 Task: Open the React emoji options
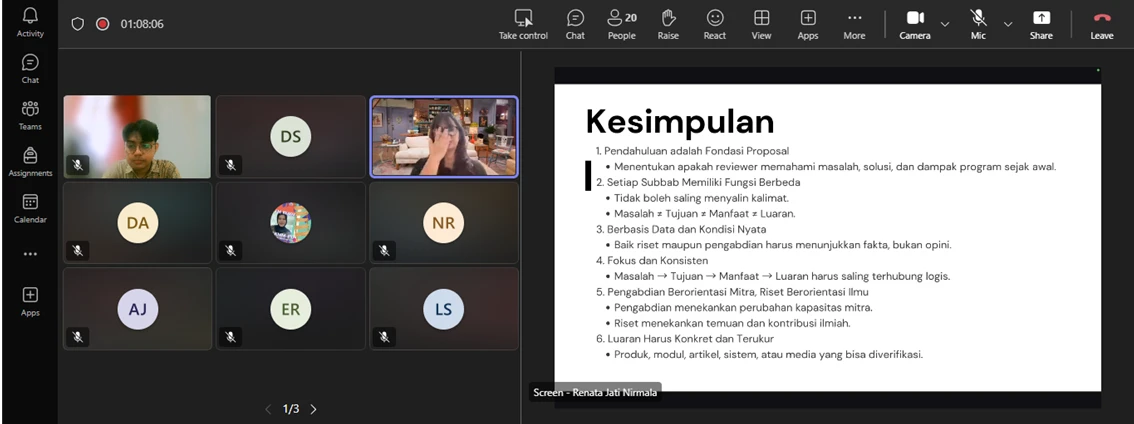714,24
